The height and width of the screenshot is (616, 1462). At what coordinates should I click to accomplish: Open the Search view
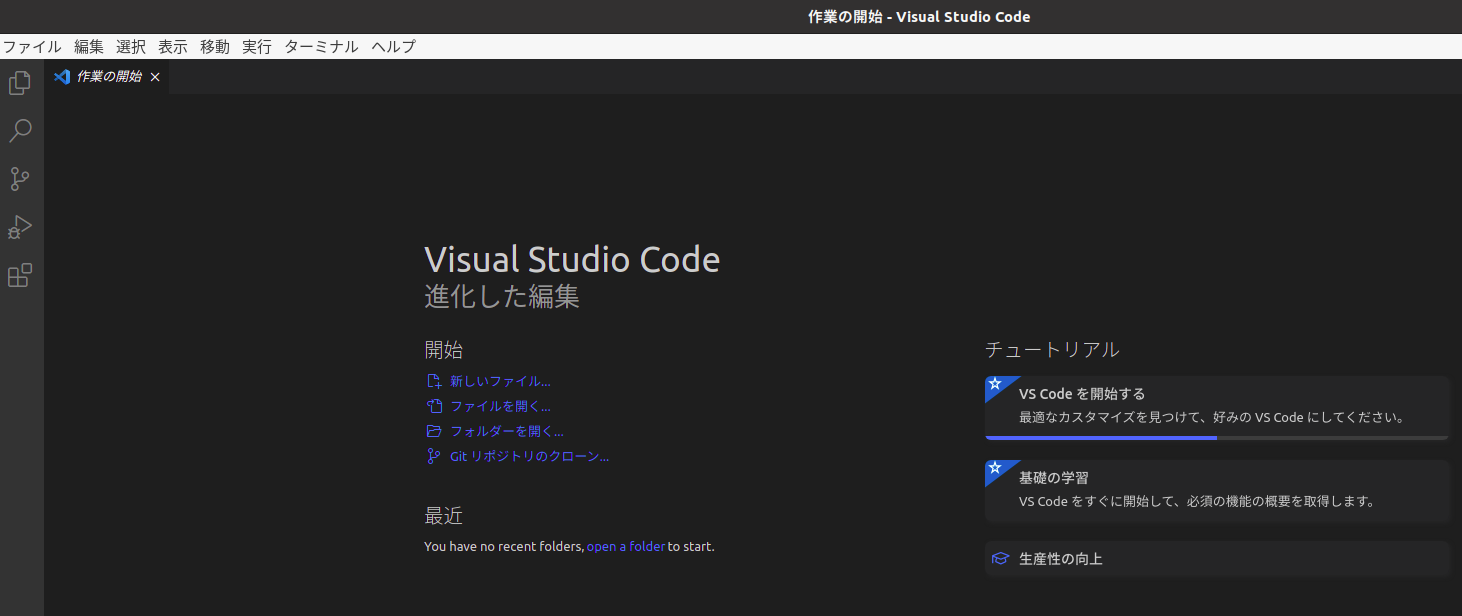(x=19, y=131)
